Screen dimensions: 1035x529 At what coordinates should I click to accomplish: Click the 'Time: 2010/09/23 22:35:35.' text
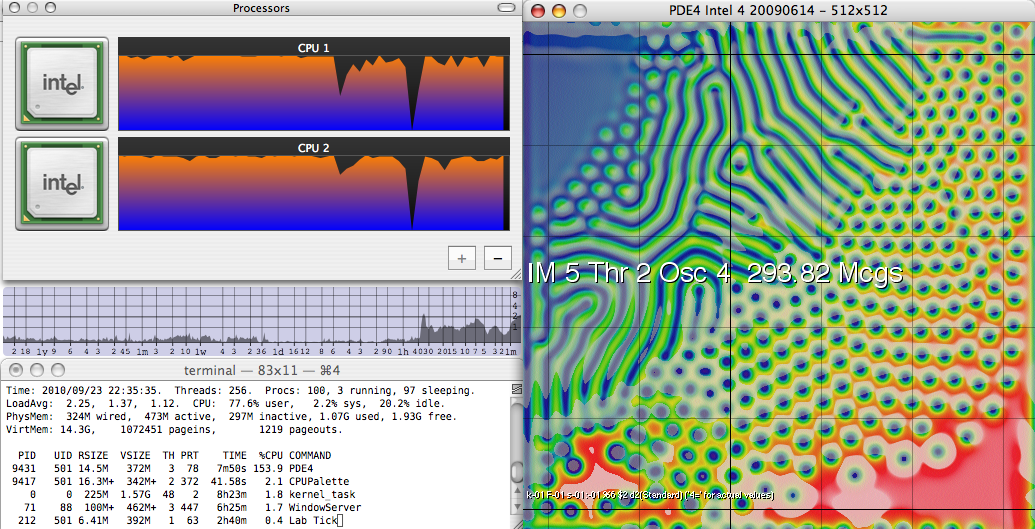click(x=84, y=390)
